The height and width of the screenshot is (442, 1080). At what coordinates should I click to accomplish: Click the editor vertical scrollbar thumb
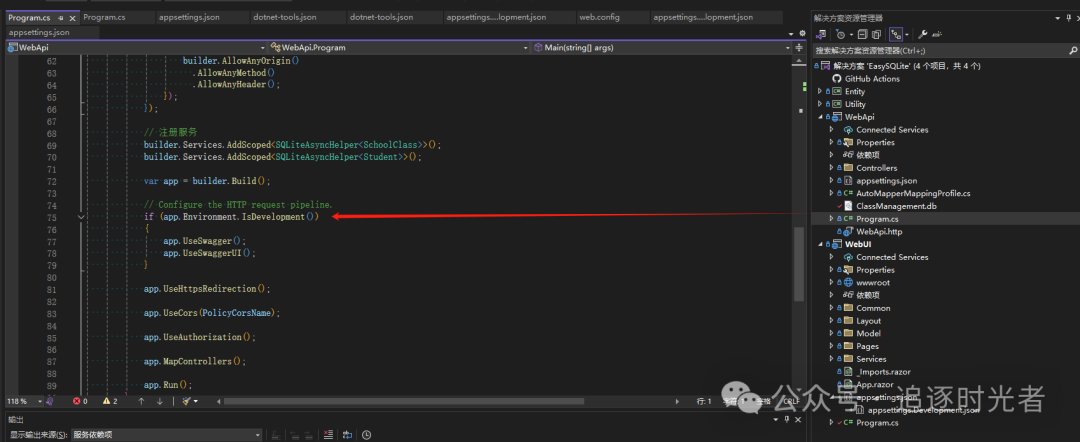pos(799,263)
